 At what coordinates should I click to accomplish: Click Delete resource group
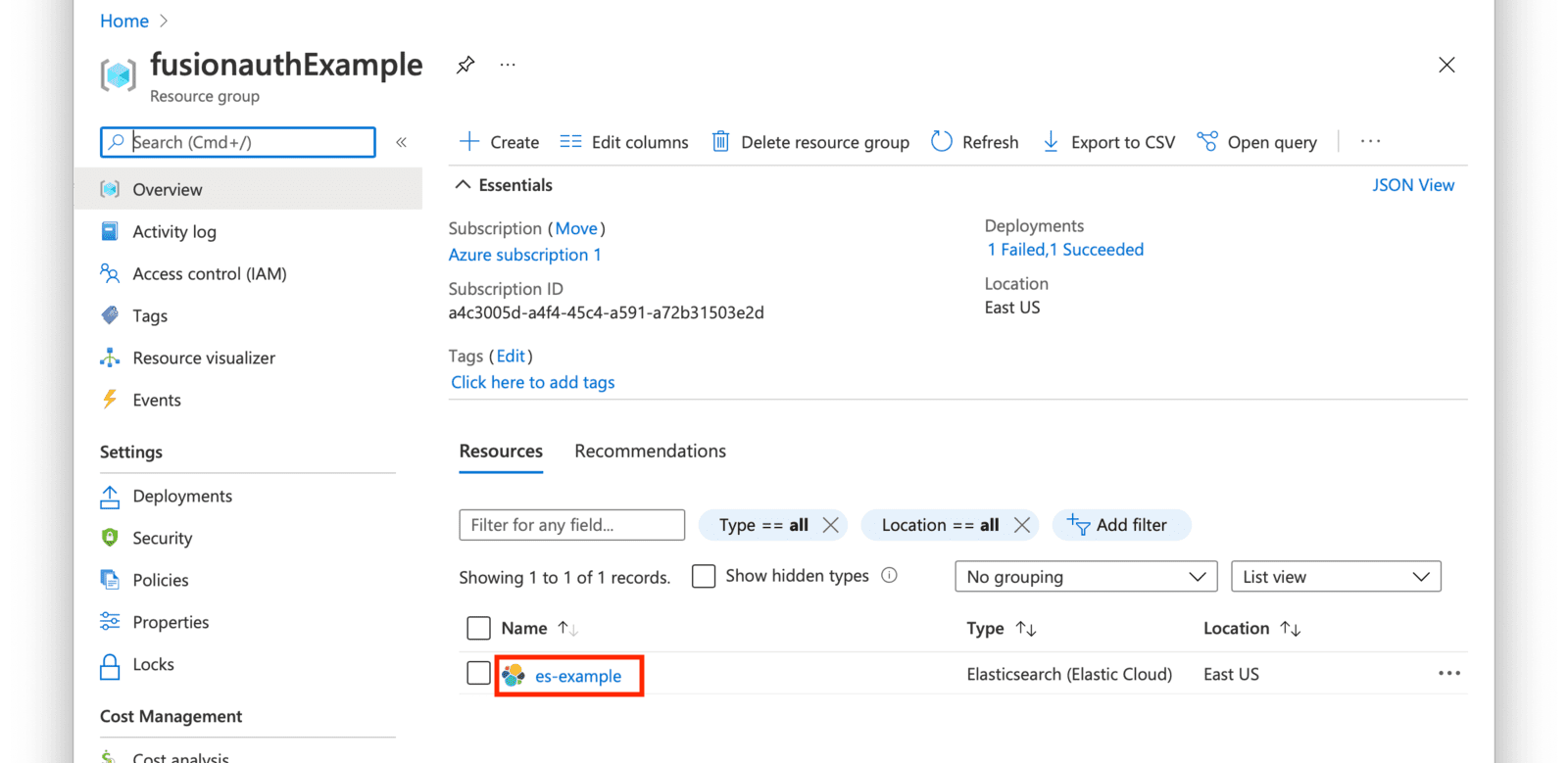[810, 142]
